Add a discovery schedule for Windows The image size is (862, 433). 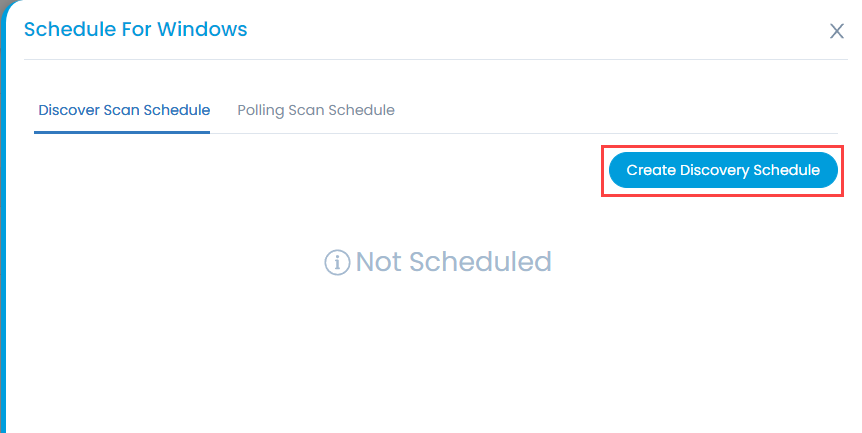click(723, 170)
